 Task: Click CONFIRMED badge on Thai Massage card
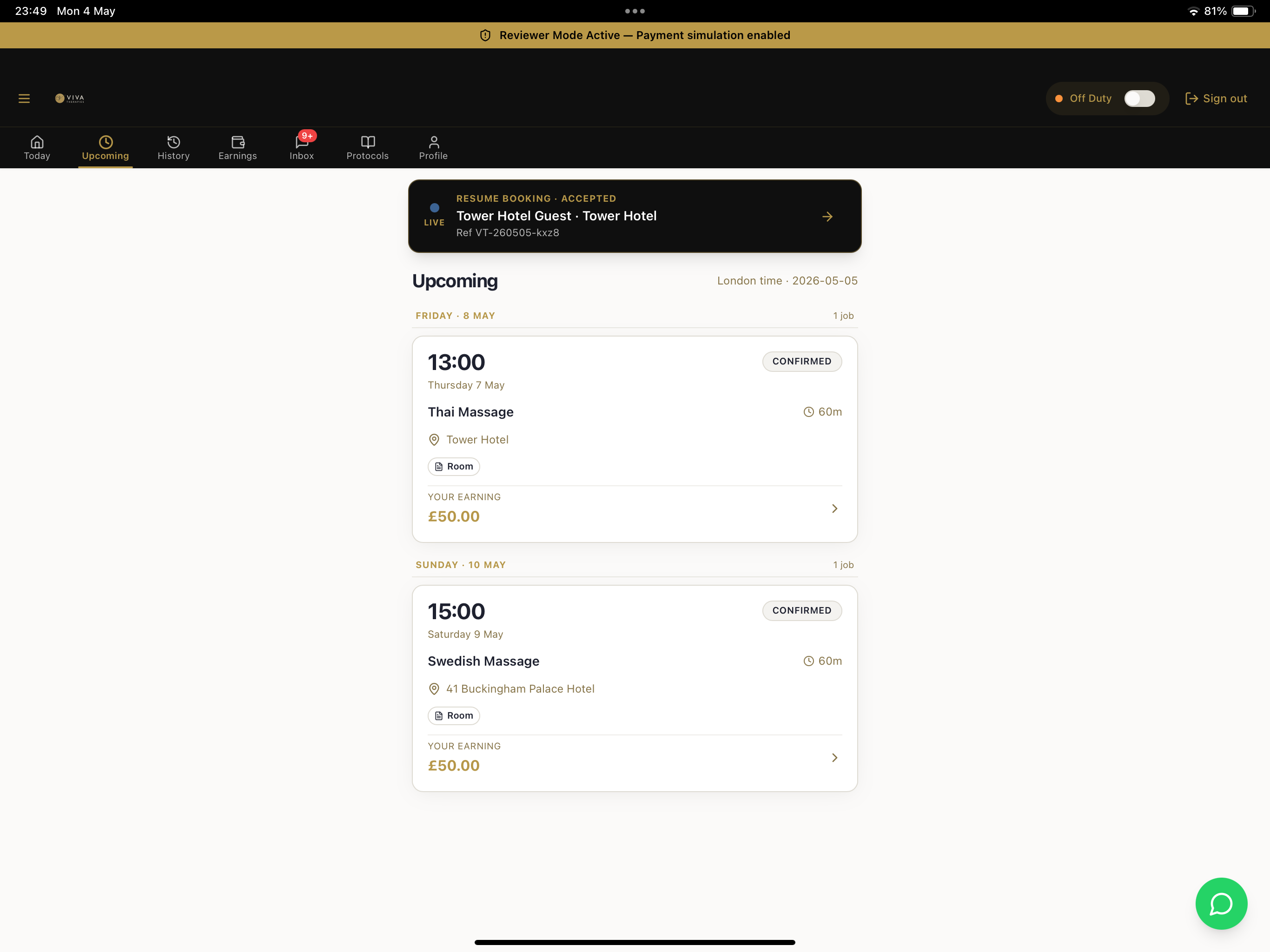point(801,361)
